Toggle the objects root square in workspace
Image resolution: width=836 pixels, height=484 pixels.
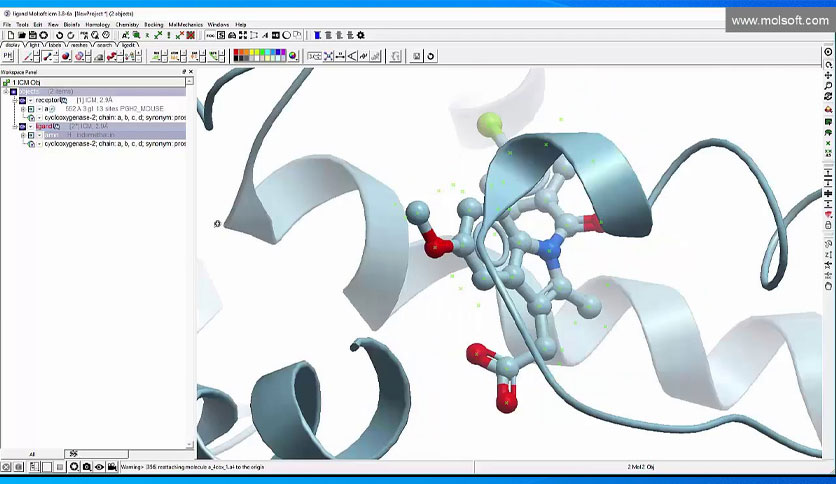click(13, 92)
